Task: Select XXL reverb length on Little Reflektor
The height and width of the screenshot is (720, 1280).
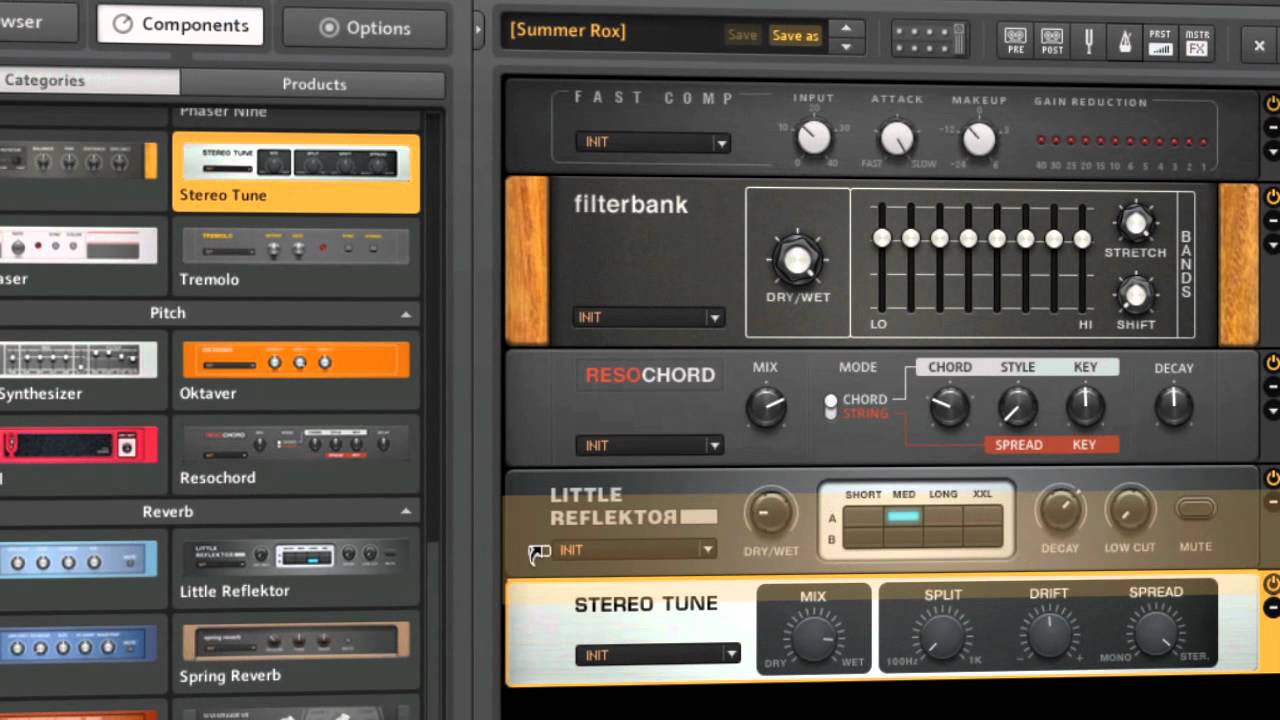Action: coord(982,518)
